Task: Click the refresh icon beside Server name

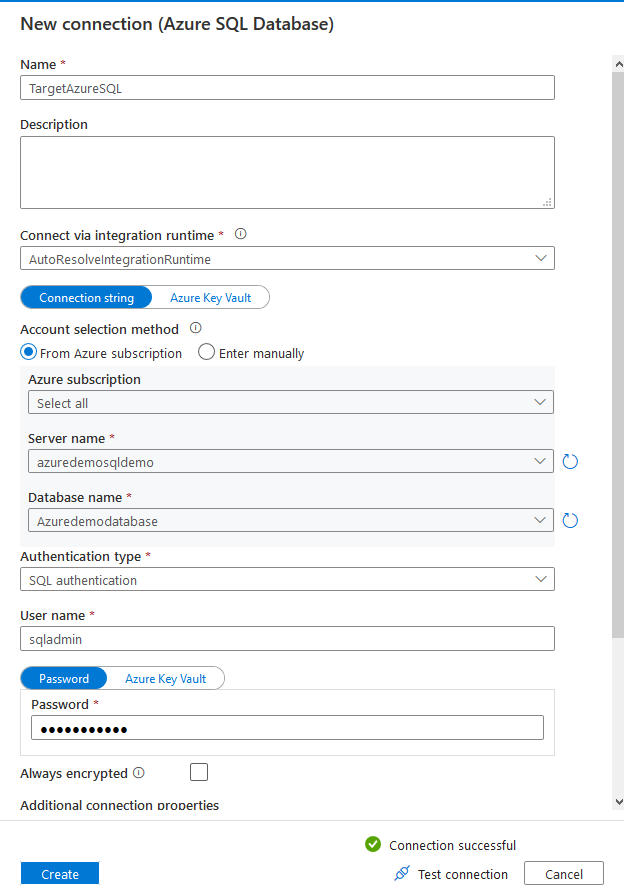Action: pos(571,461)
